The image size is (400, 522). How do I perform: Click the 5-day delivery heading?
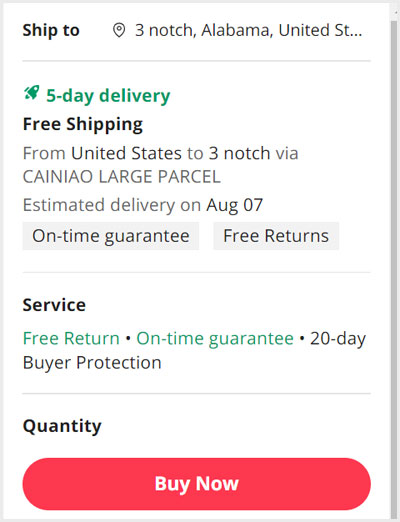(108, 96)
